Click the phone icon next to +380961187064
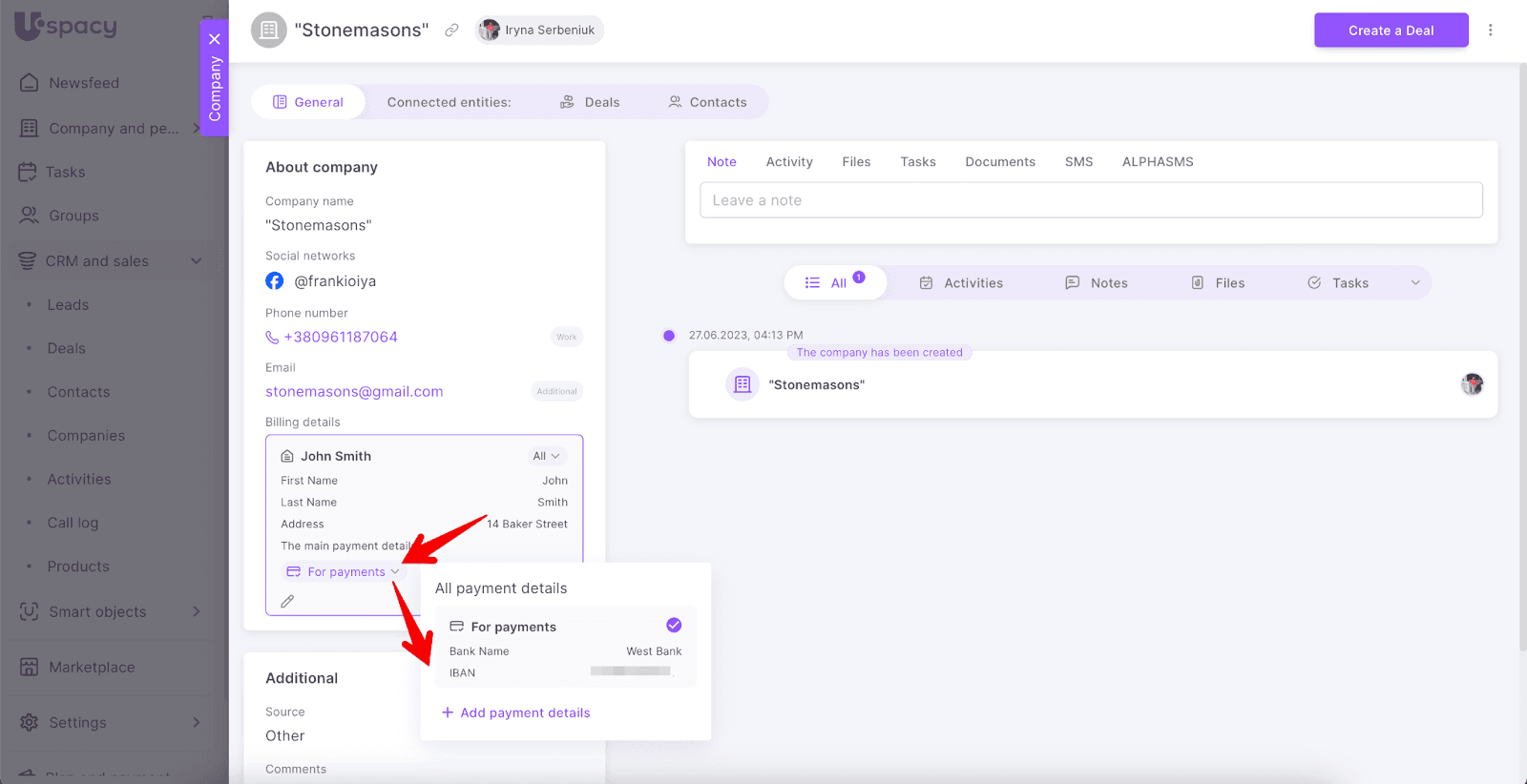 coord(272,338)
